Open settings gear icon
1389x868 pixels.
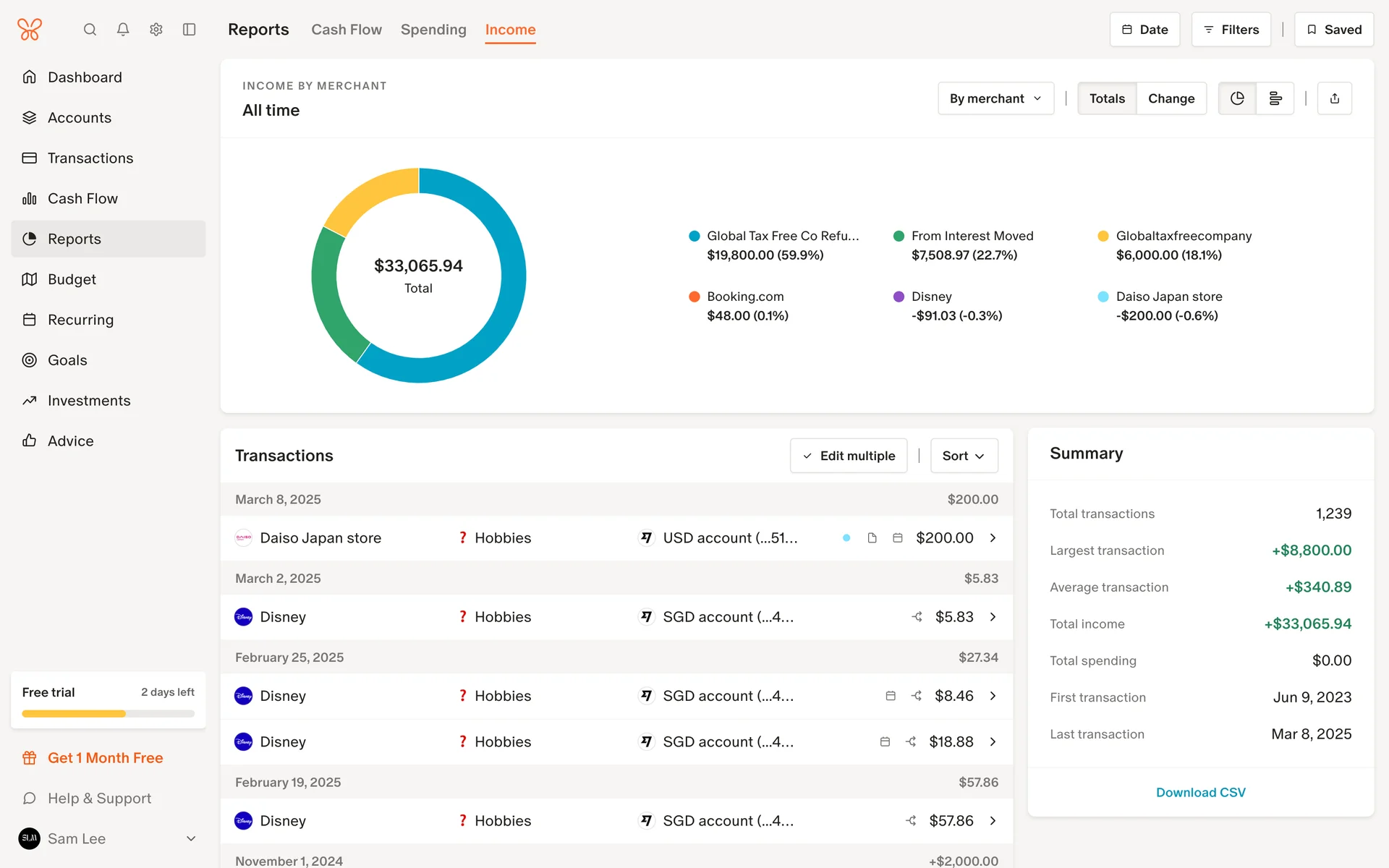156,30
